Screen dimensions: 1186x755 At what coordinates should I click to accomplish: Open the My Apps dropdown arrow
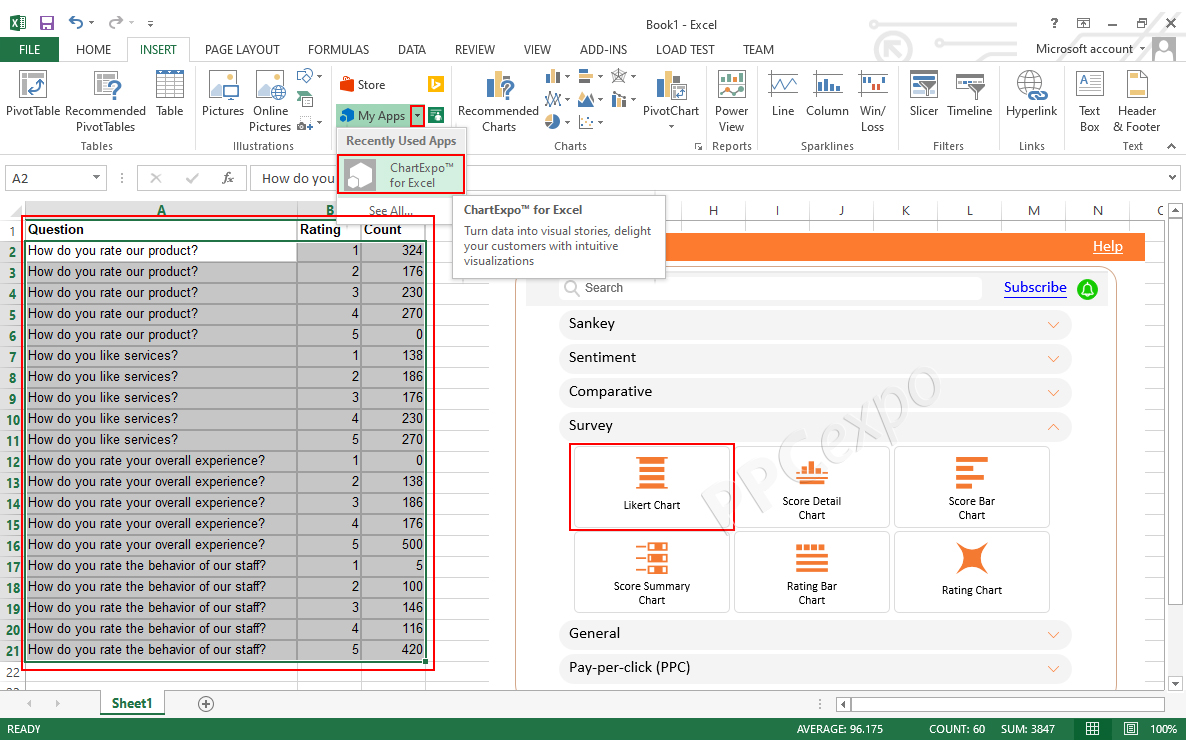(418, 116)
